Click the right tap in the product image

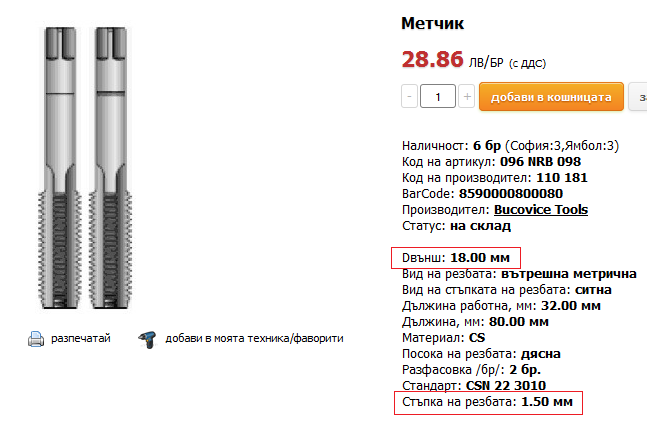tap(107, 170)
